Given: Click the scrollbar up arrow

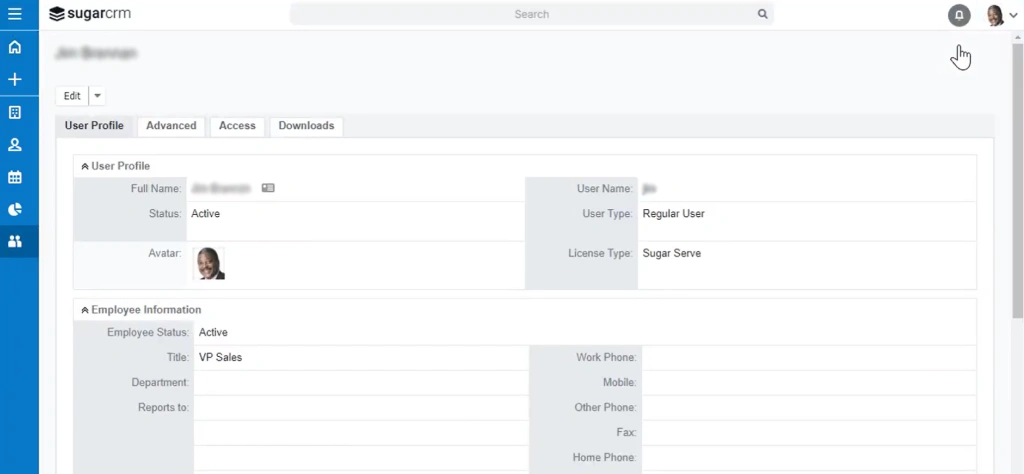Looking at the screenshot, I should coord(1017,37).
